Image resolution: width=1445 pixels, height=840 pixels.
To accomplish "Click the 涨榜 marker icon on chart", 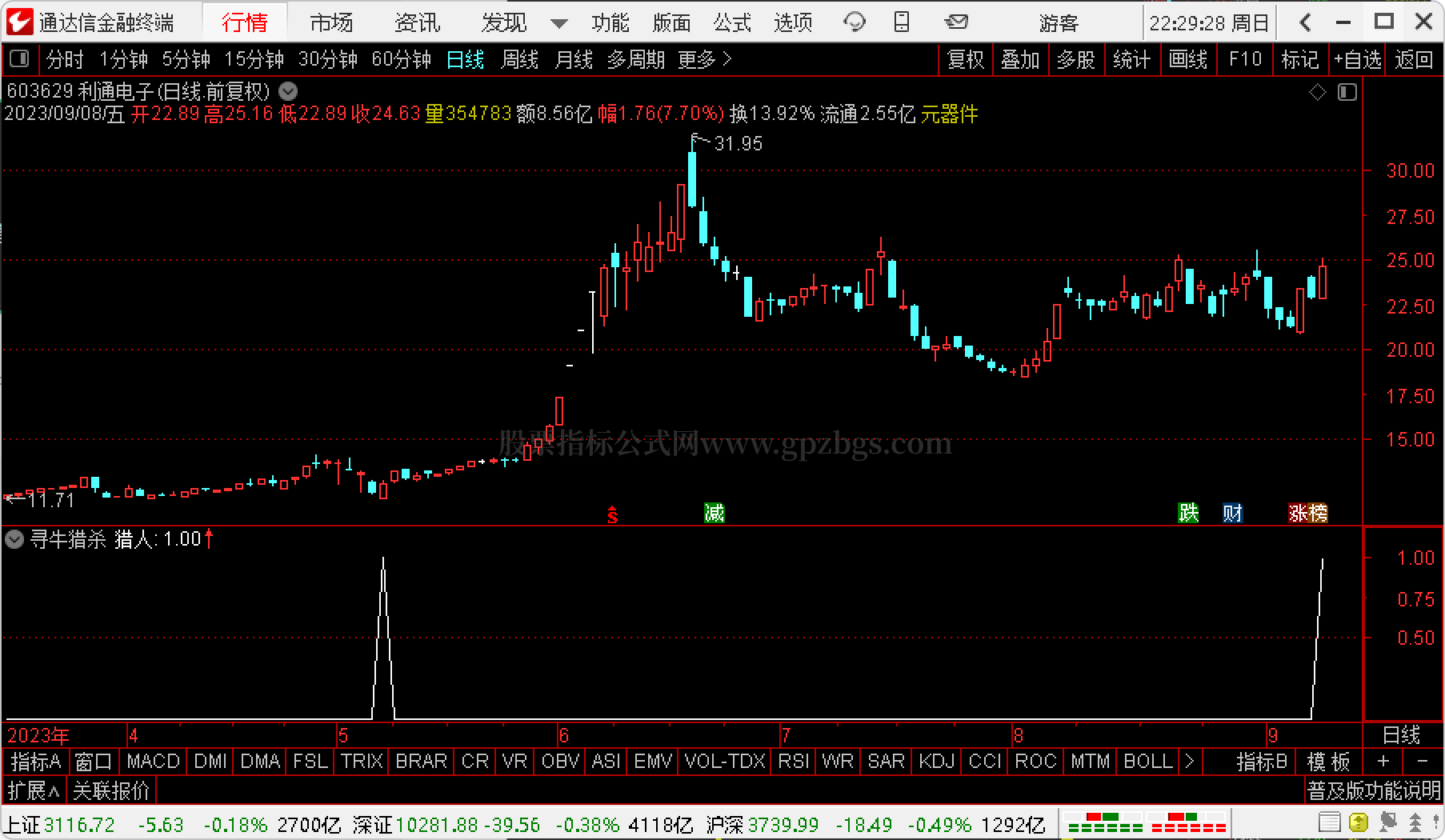I will click(1308, 513).
